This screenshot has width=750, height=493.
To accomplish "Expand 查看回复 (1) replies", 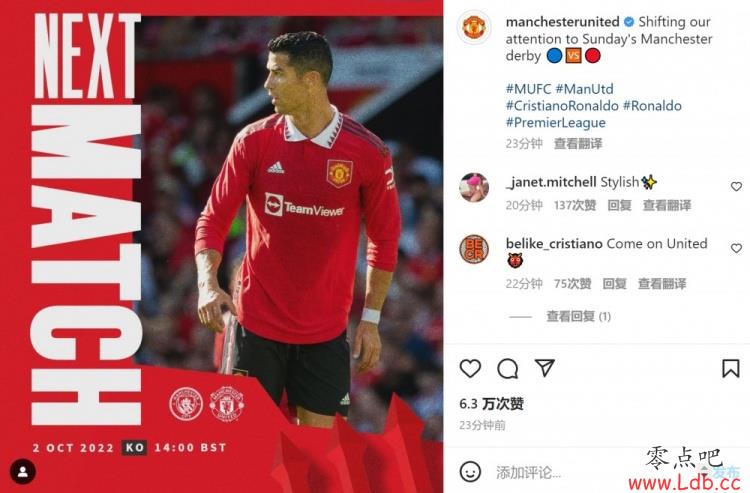I will tap(578, 316).
